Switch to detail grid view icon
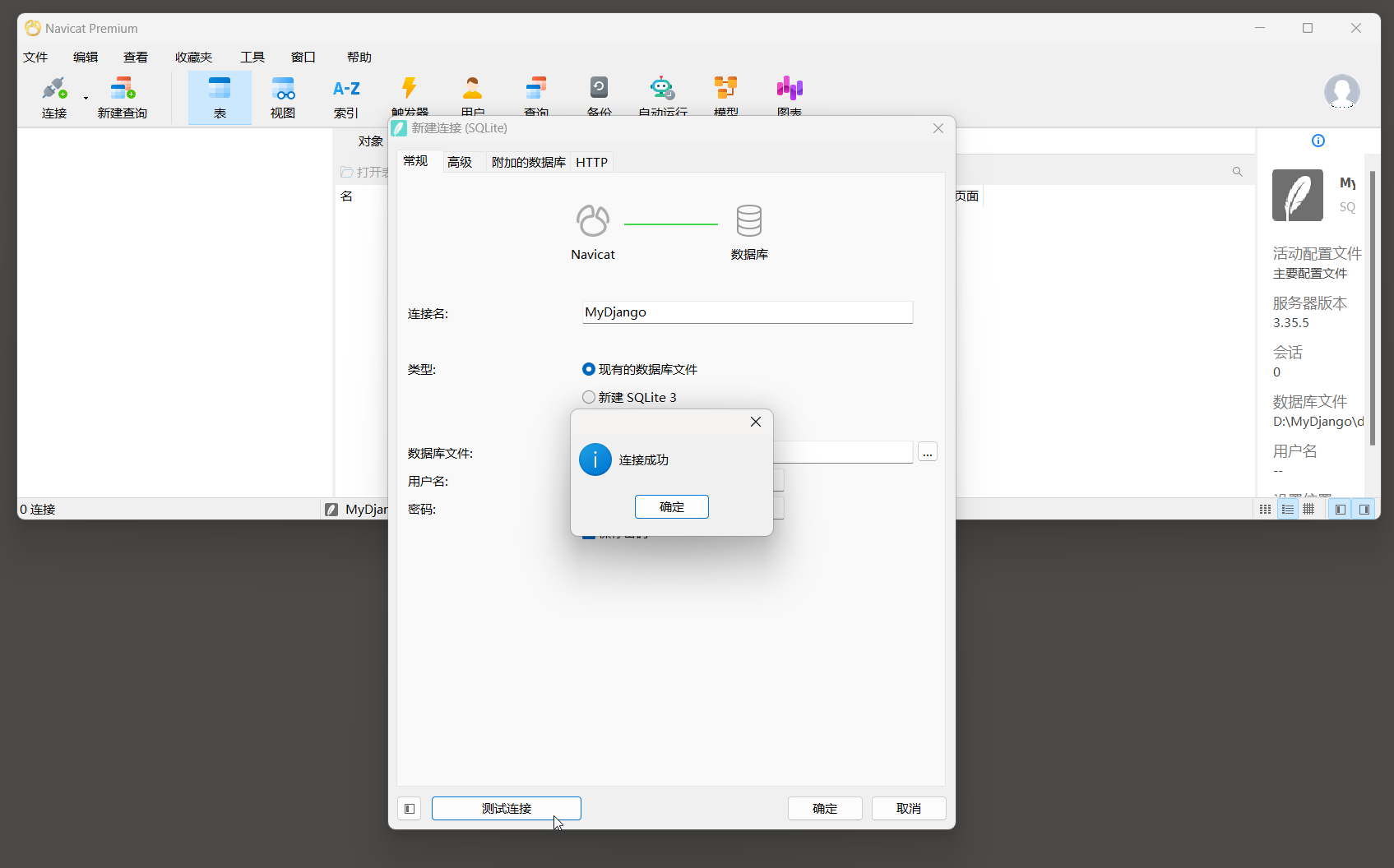Image resolution: width=1394 pixels, height=868 pixels. (1265, 510)
